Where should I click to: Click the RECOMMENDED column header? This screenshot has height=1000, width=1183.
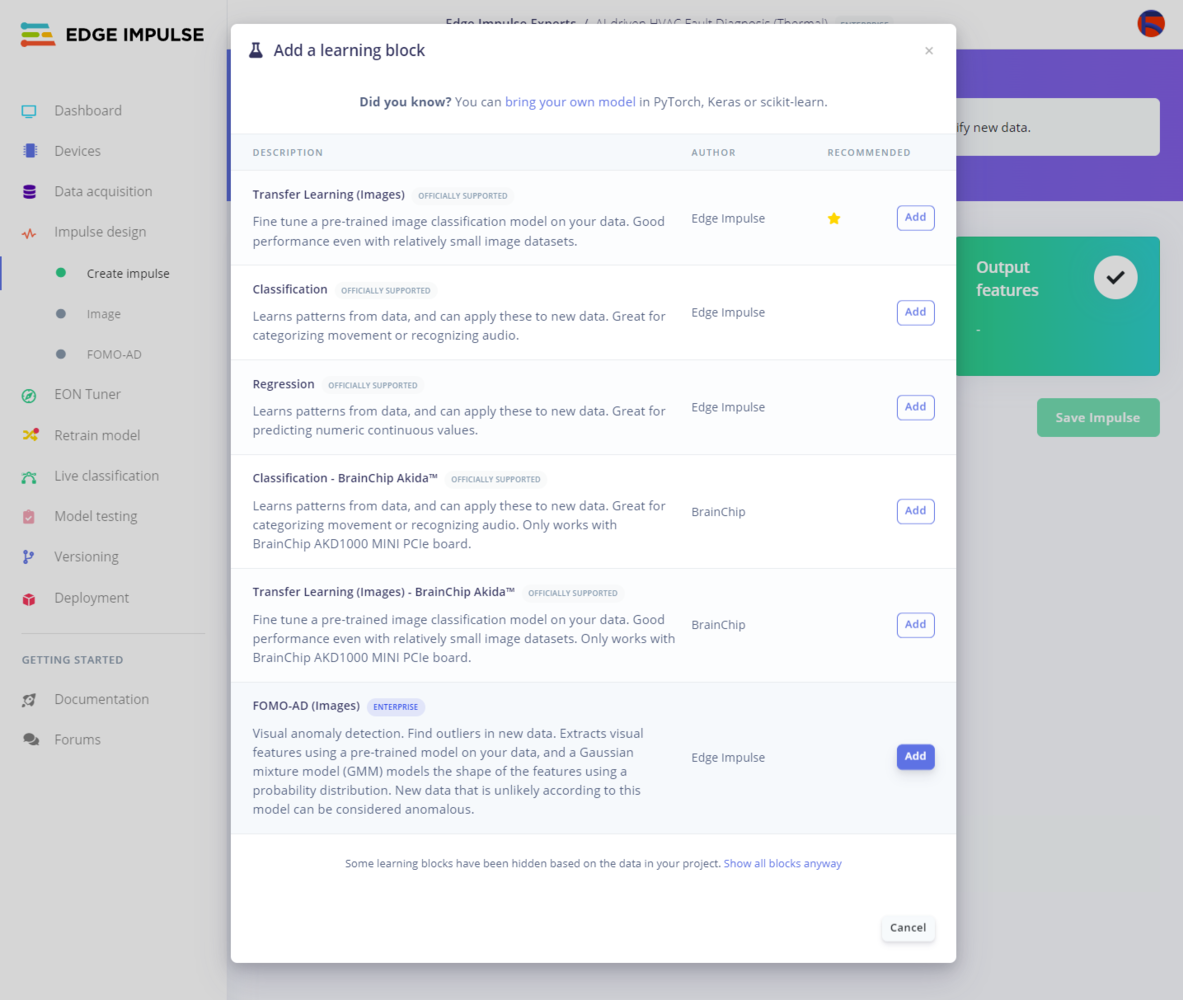(868, 152)
